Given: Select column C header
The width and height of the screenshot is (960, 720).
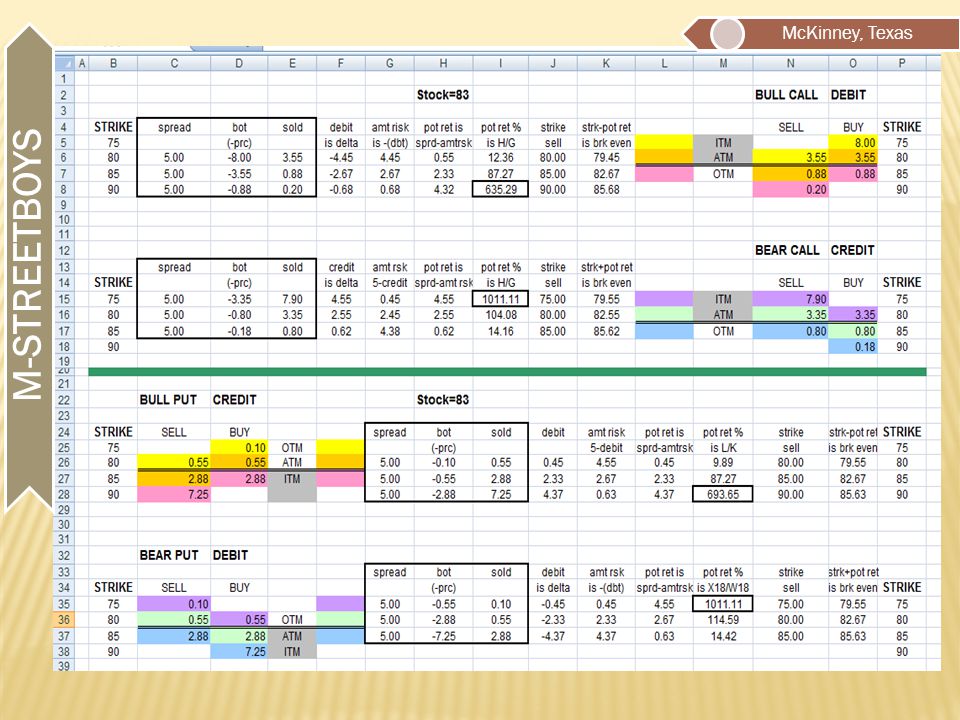Looking at the screenshot, I should [x=174, y=63].
